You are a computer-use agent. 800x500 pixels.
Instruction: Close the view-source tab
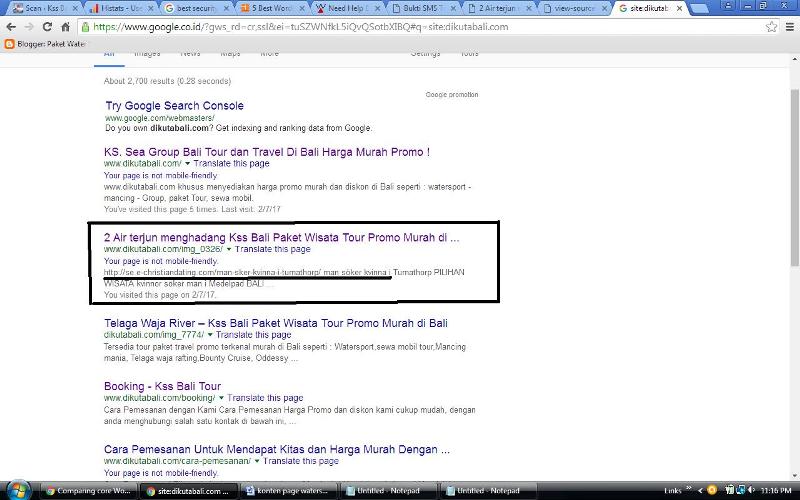(604, 8)
